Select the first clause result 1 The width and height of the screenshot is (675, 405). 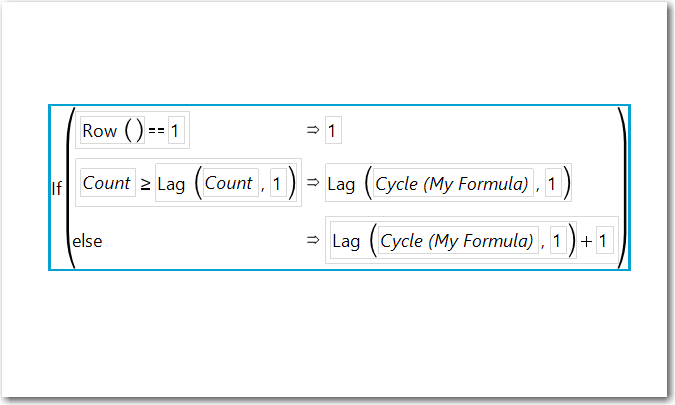(x=333, y=130)
